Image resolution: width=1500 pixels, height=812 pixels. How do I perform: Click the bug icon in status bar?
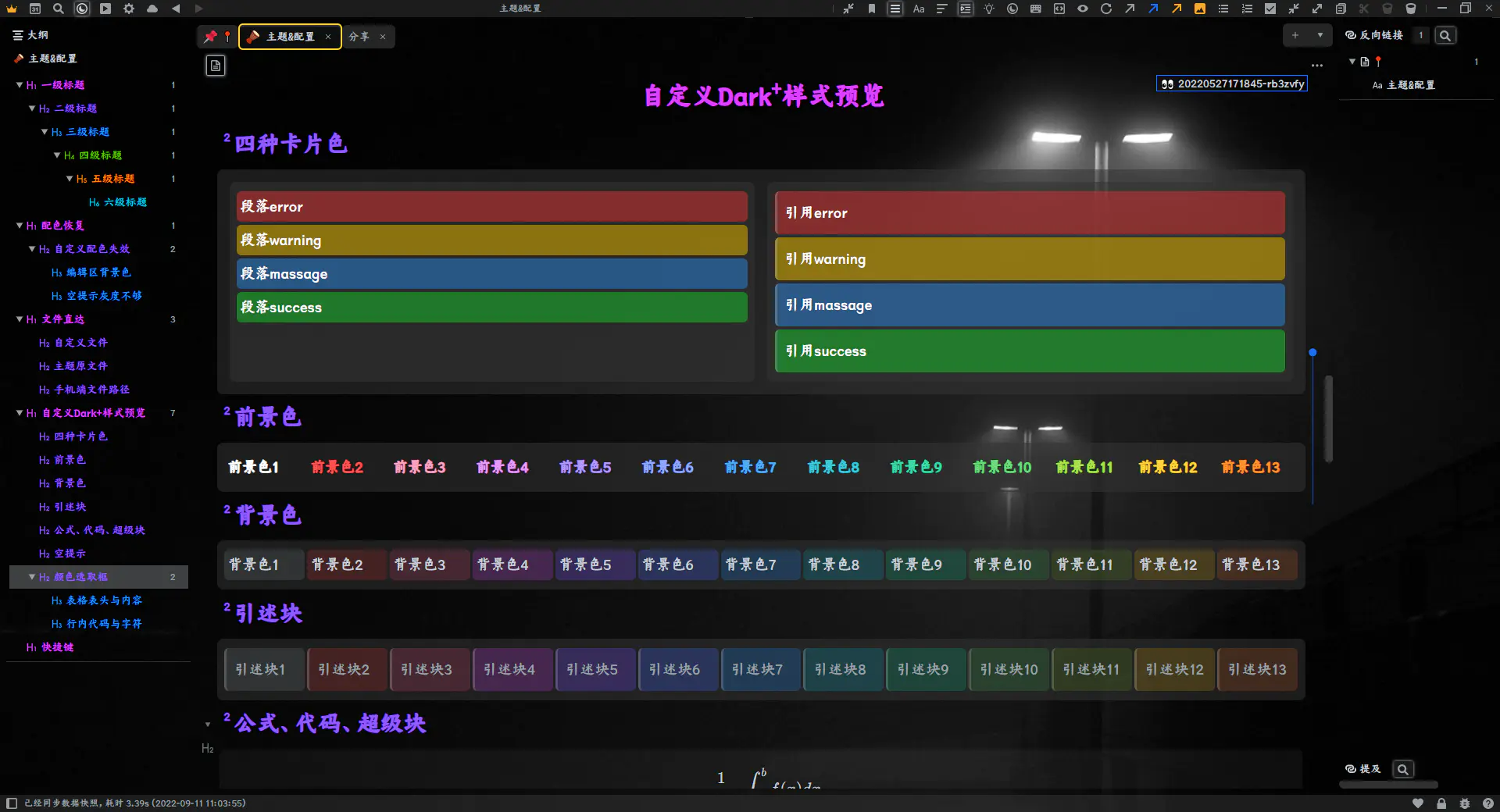pyautogui.click(x=1465, y=803)
